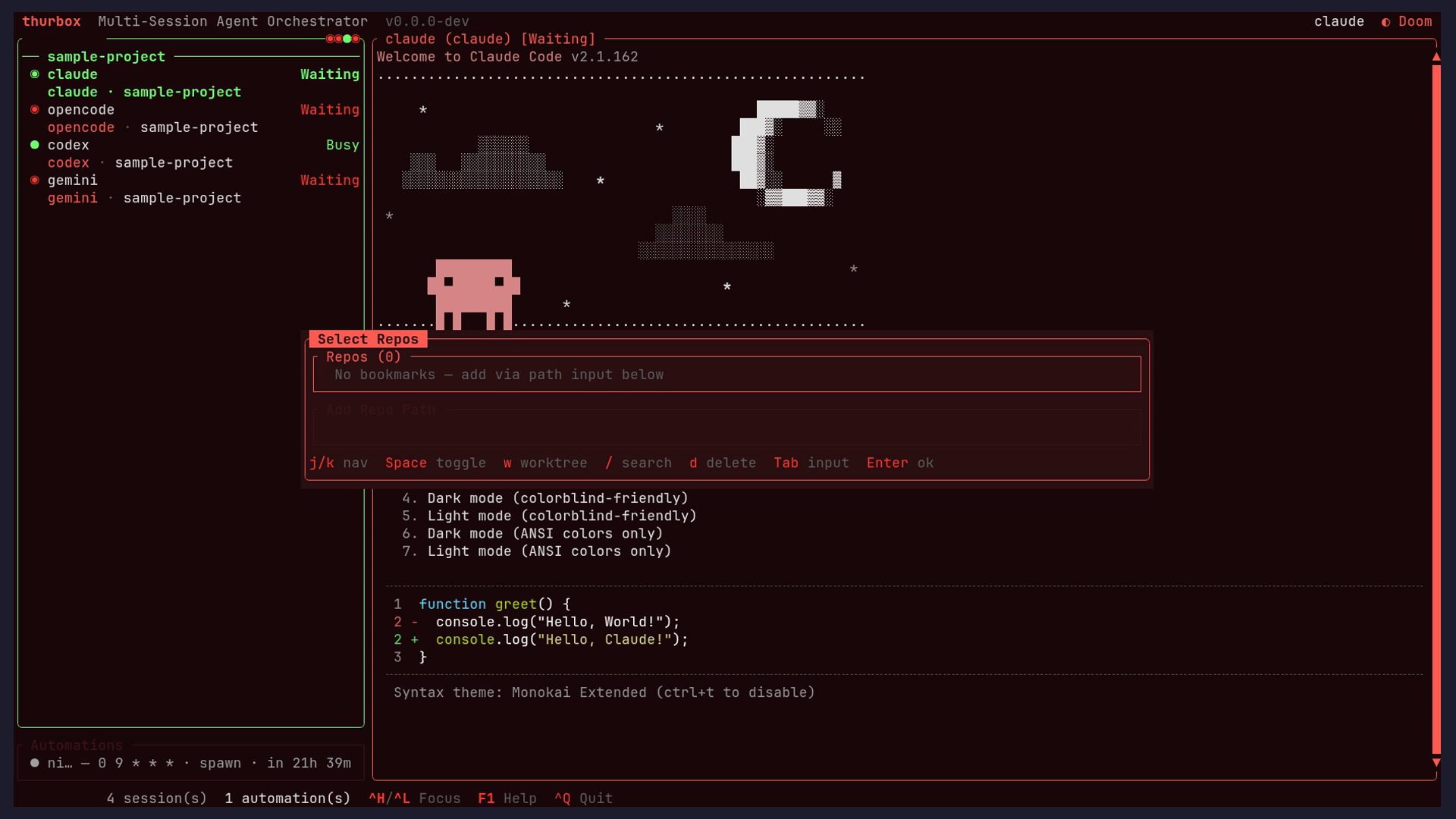Click the added console.log Hello, Claude line
Image resolution: width=1456 pixels, height=819 pixels.
click(x=541, y=640)
